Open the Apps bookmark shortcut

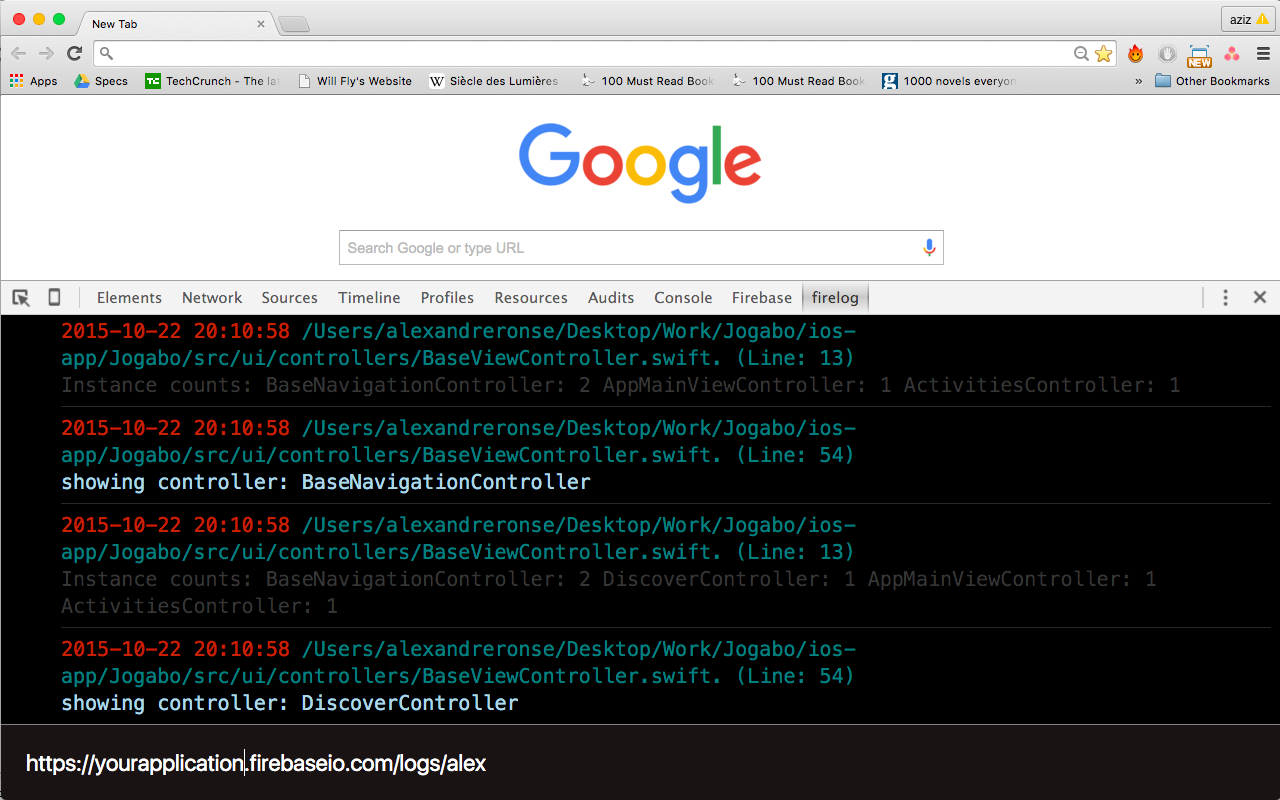(33, 81)
